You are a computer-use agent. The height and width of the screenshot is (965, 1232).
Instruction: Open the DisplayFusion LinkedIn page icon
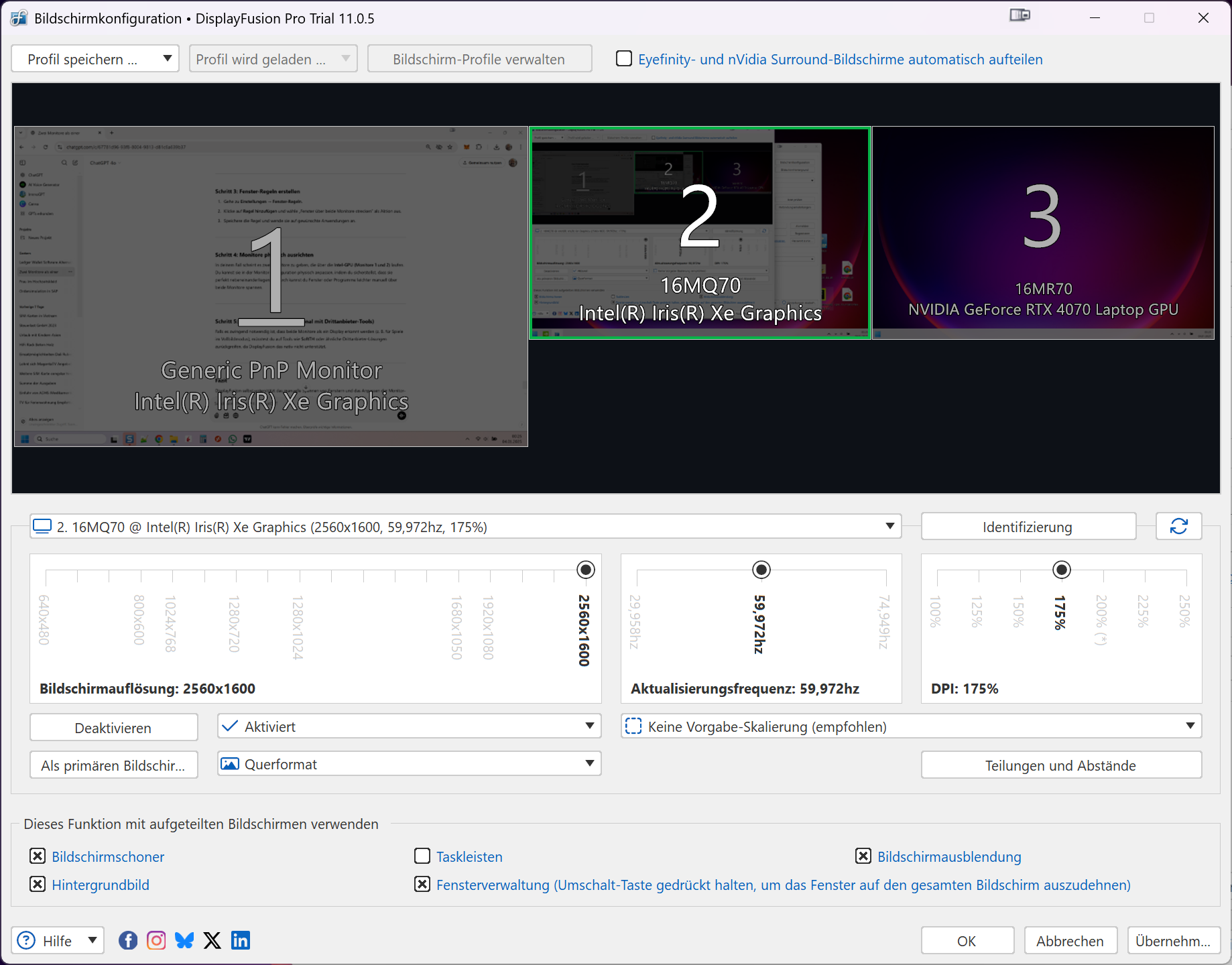click(x=241, y=940)
